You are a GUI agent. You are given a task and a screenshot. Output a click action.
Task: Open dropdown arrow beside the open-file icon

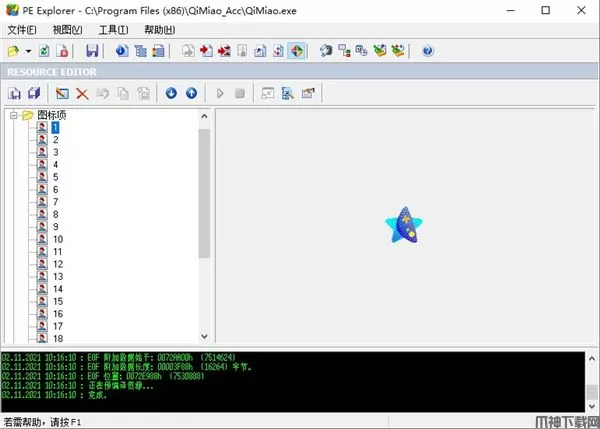[x=28, y=50]
